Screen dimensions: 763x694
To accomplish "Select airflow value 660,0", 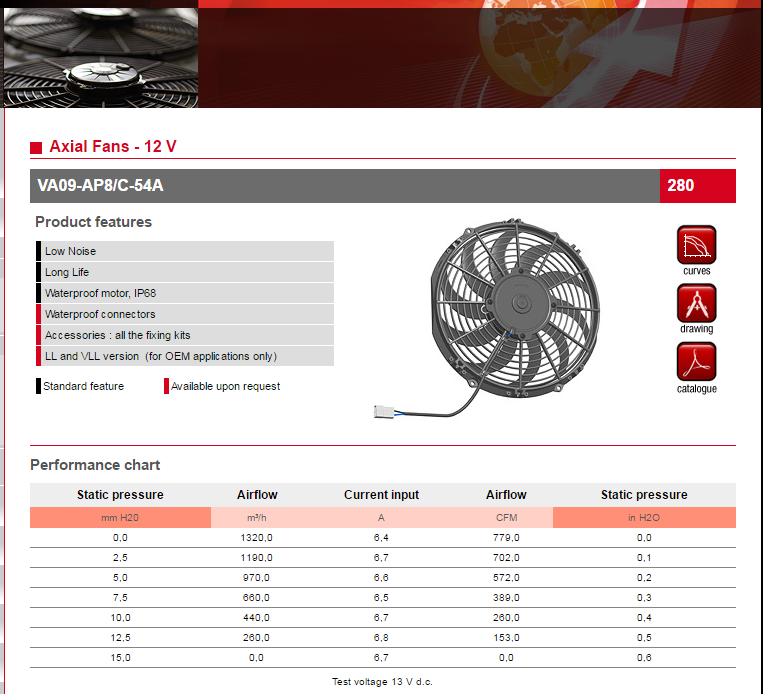I will click(x=256, y=598).
